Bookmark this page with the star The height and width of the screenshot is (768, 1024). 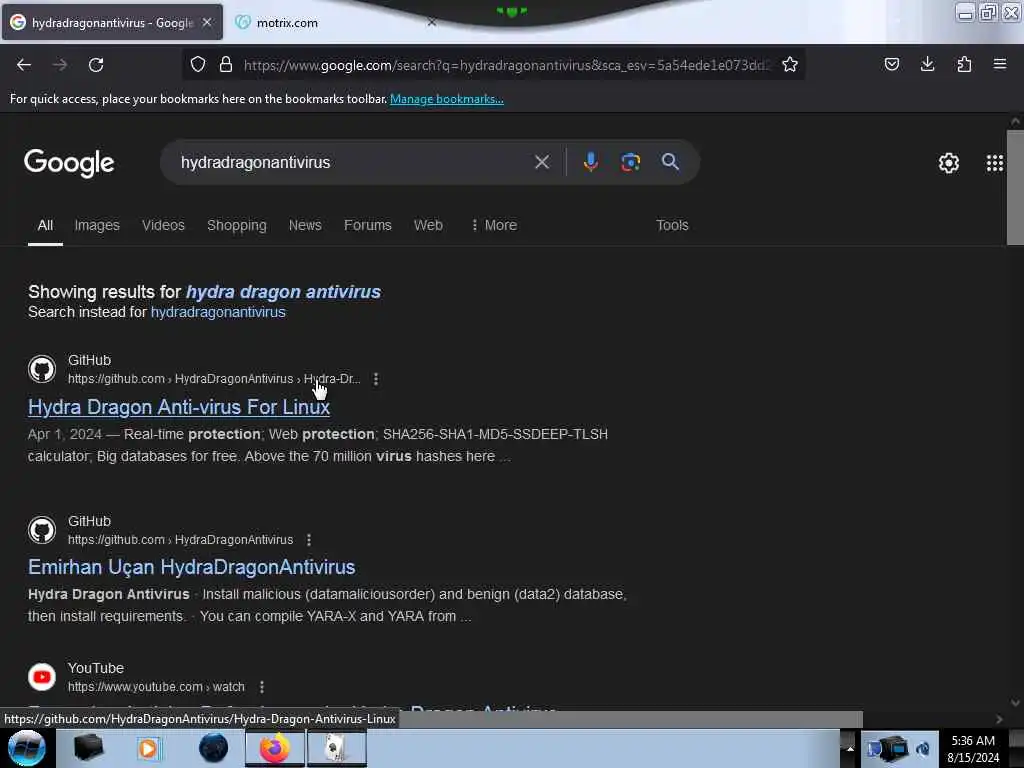[790, 64]
